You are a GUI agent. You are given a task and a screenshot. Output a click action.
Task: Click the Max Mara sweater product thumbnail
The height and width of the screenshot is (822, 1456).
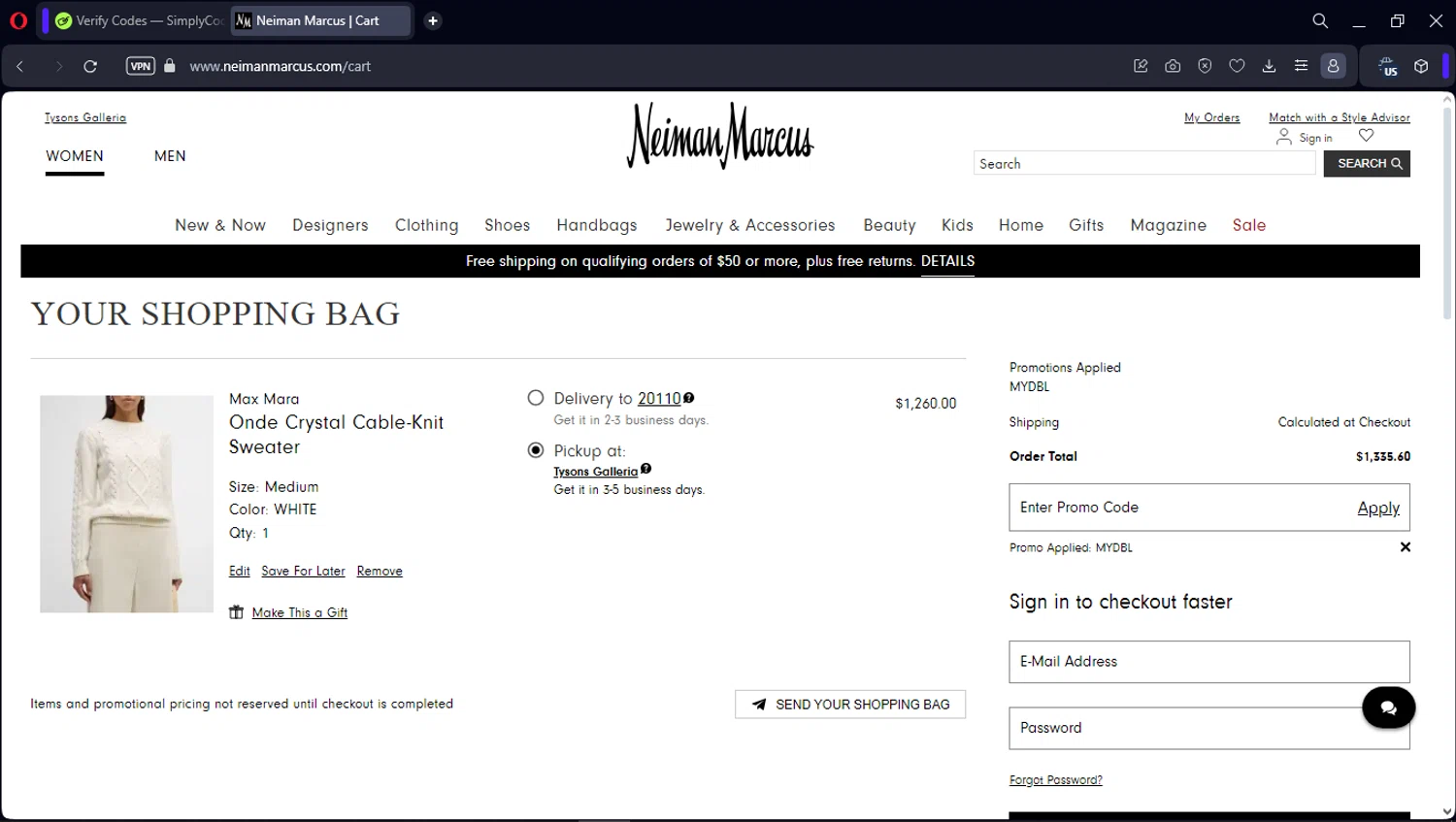(x=126, y=504)
